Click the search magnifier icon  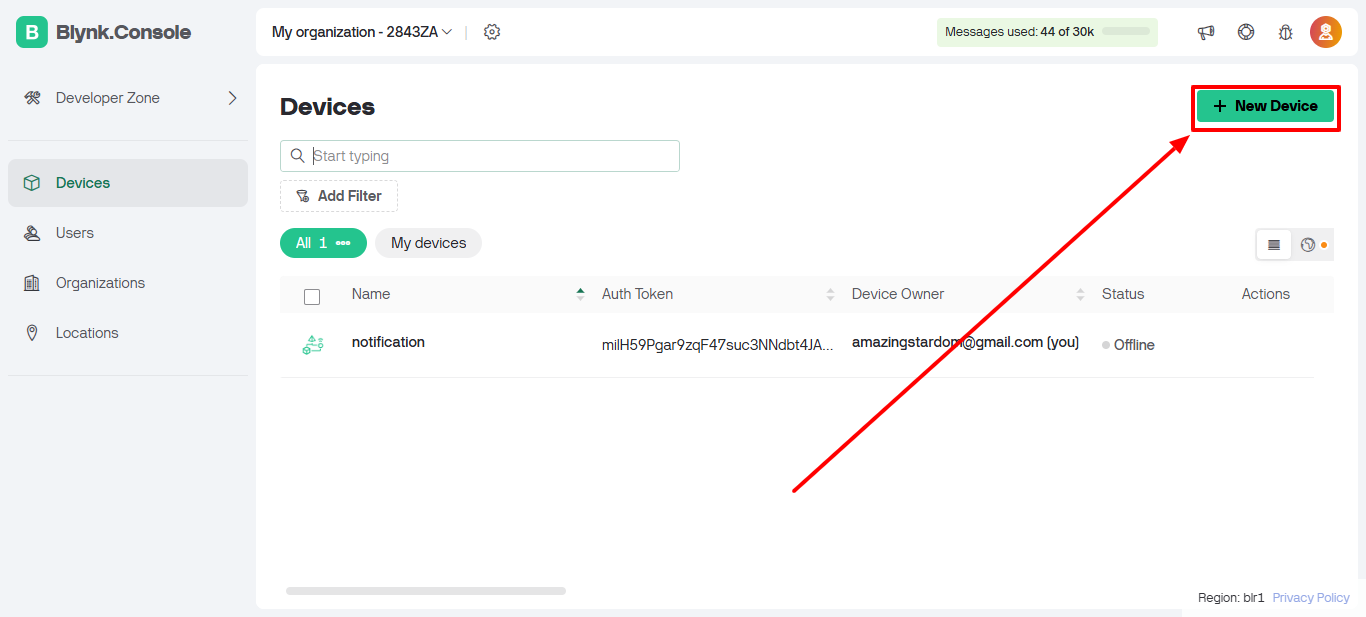[x=297, y=156]
